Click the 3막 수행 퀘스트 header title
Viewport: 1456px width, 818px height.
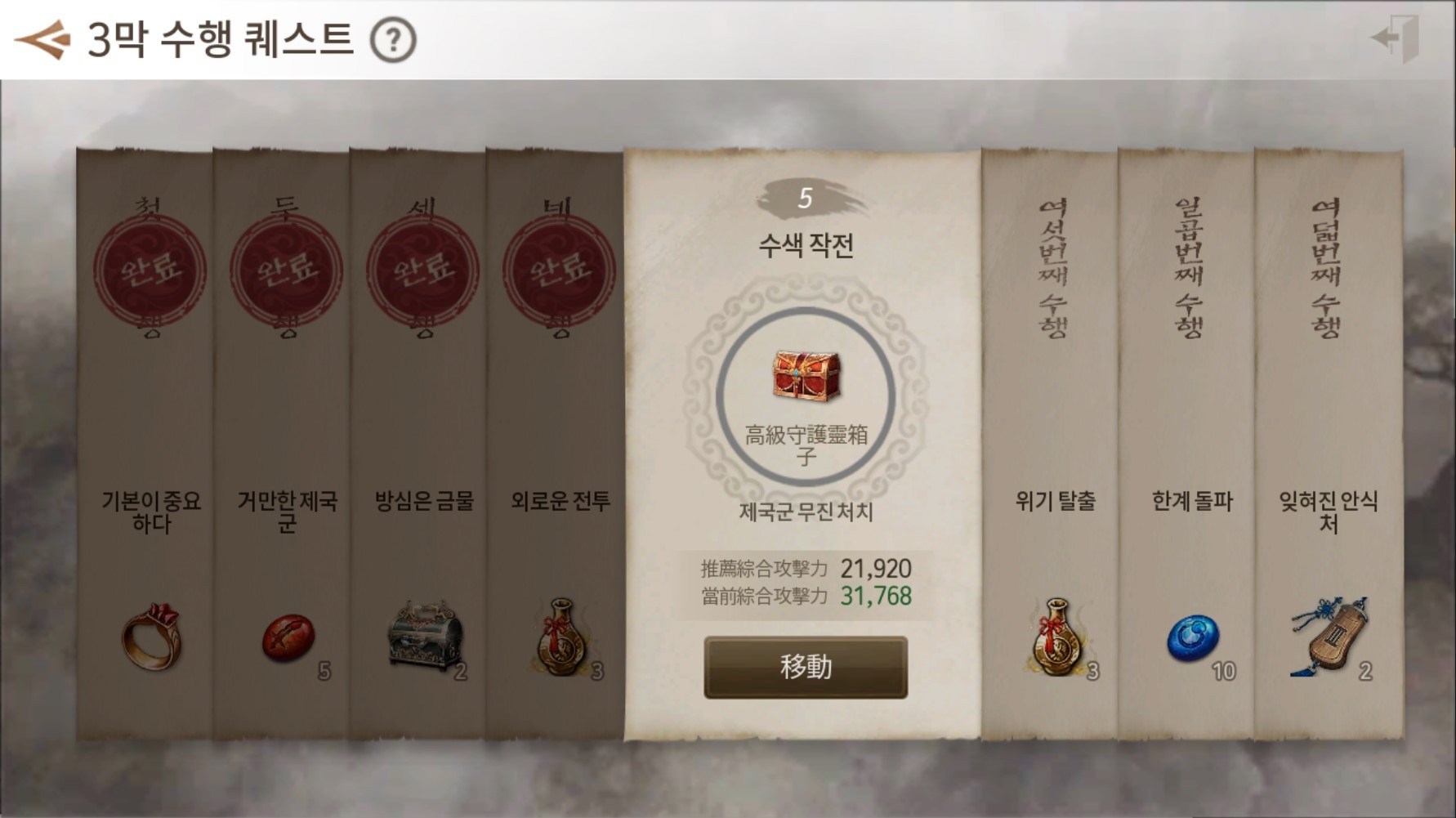[x=221, y=38]
